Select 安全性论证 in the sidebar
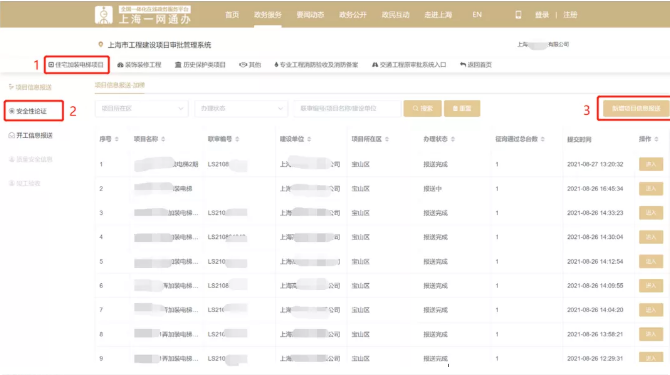670x375 pixels. [28, 111]
